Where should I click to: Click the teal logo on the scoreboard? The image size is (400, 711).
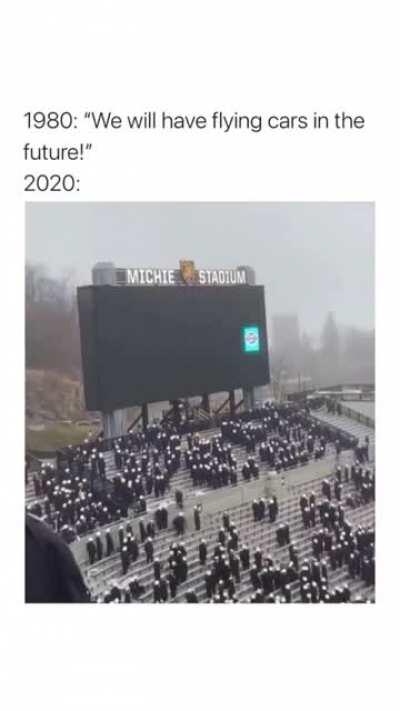coord(252,339)
